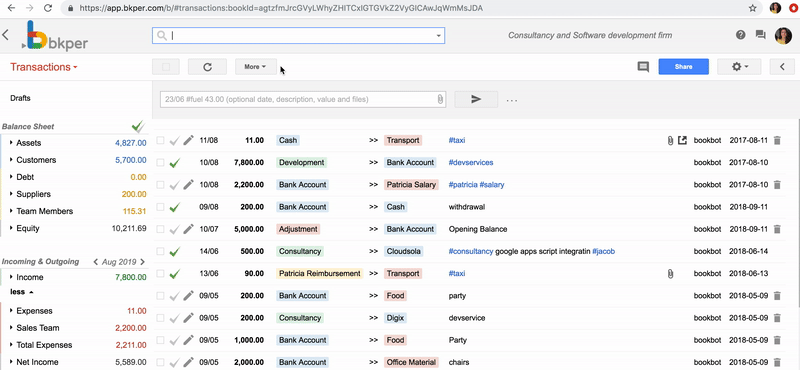Expand the Customers account group
The image size is (800, 370).
11,160
